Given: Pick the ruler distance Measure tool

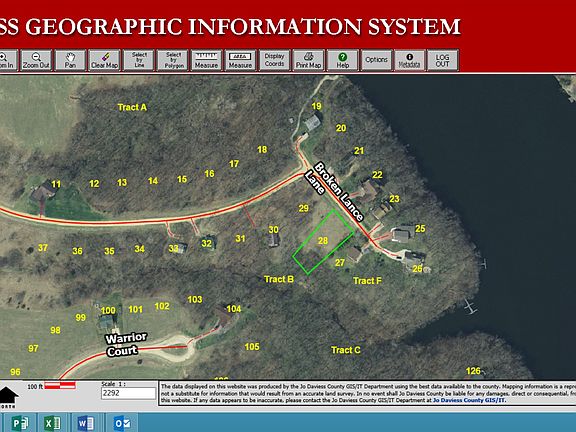Looking at the screenshot, I should coord(206,60).
